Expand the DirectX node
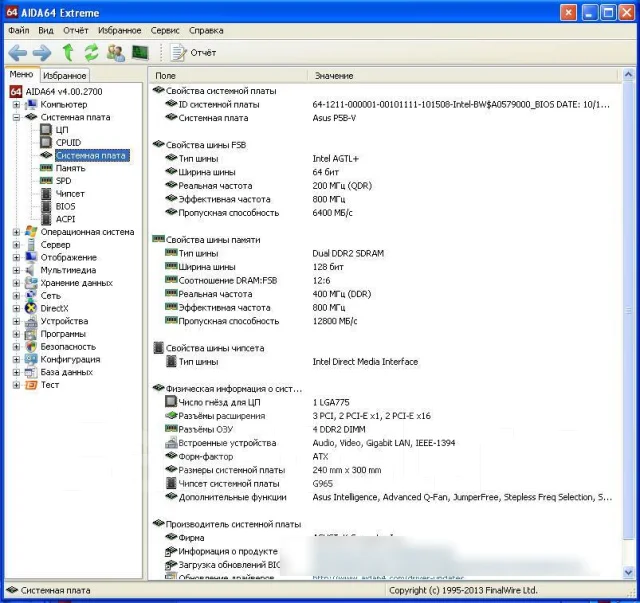Viewport: 640px width, 603px height. (16, 308)
